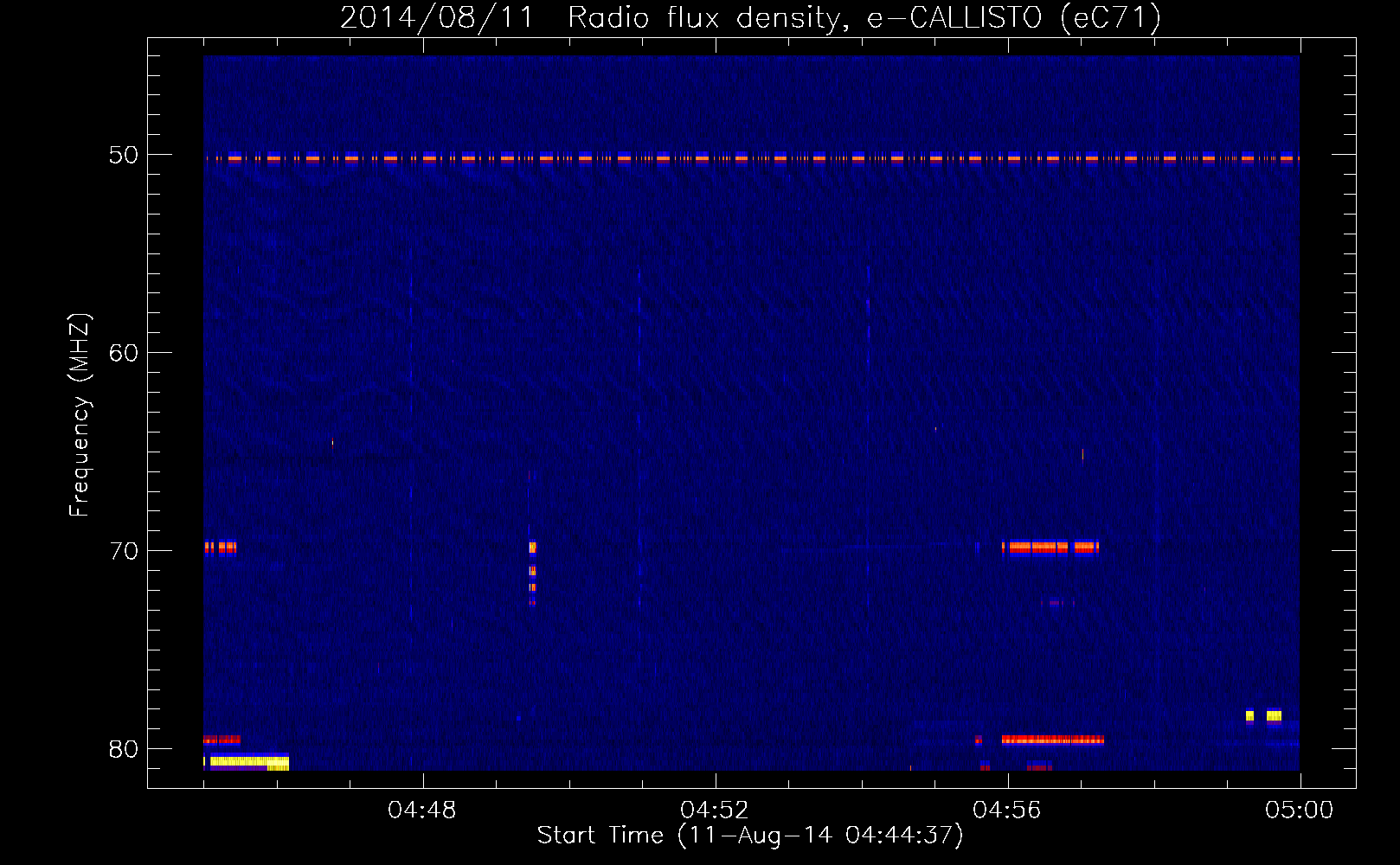This screenshot has width=1400, height=865.
Task: Click the plot title "2014/08/11 Radio flux density, e-CALLISTO (eC71)"
Action: [x=750, y=17]
